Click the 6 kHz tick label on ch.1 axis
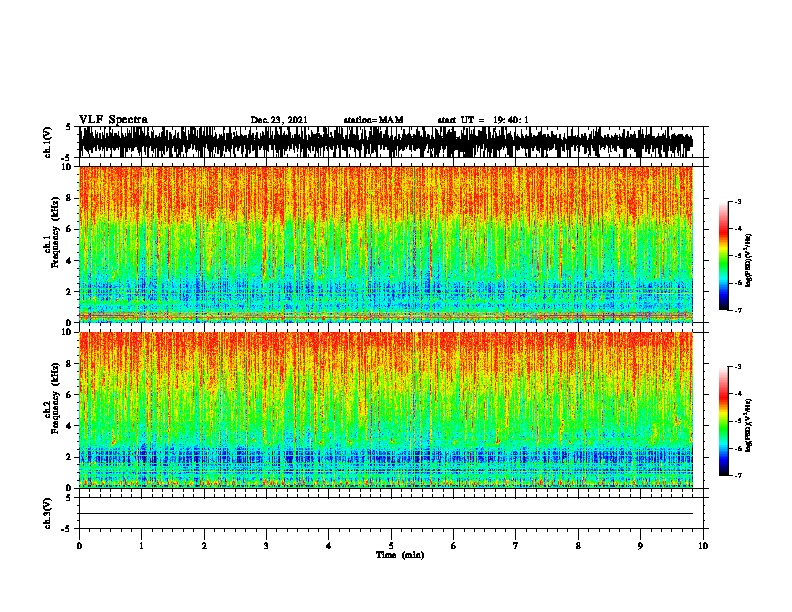Viewport: 792px width, 612px height. coord(69,229)
